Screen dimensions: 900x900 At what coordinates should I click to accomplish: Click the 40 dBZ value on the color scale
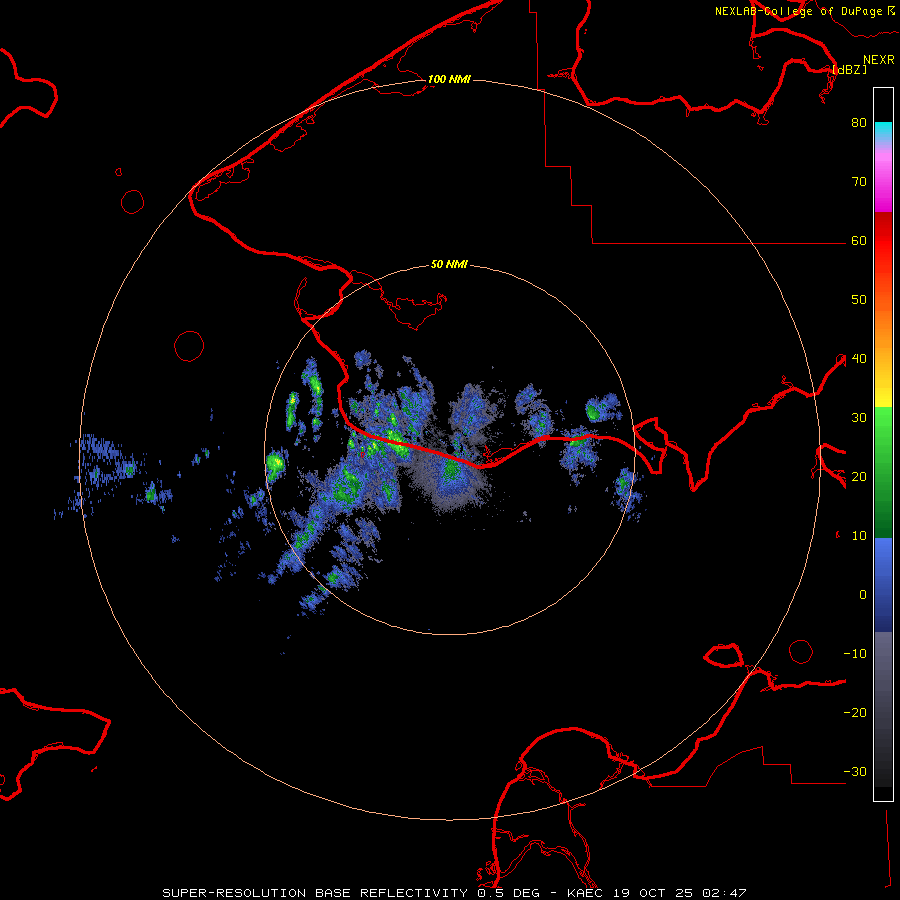point(859,359)
